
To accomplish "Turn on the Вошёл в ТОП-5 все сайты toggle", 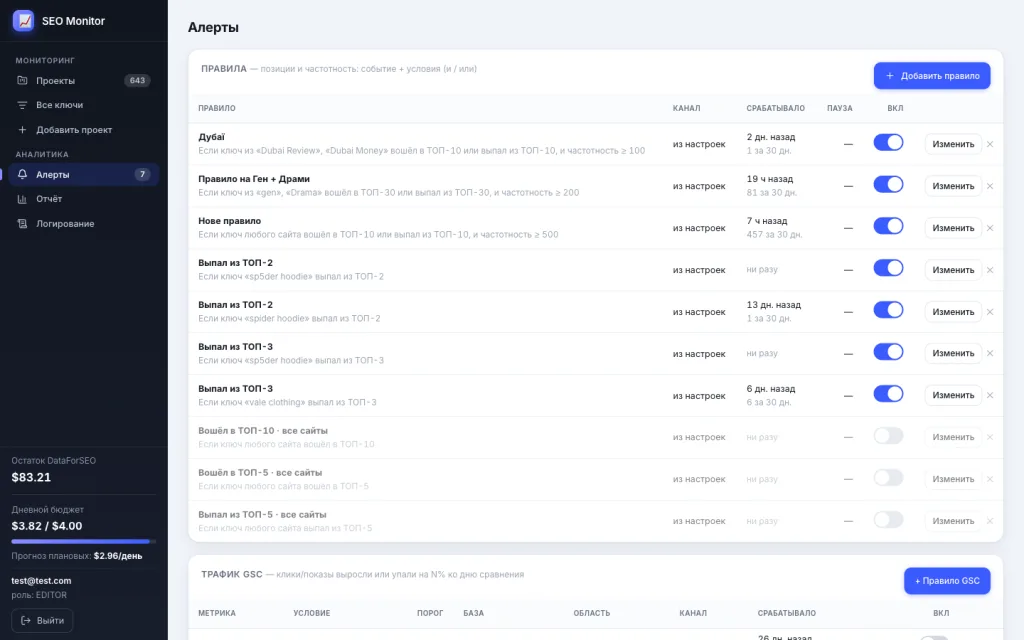I will pyautogui.click(x=888, y=477).
